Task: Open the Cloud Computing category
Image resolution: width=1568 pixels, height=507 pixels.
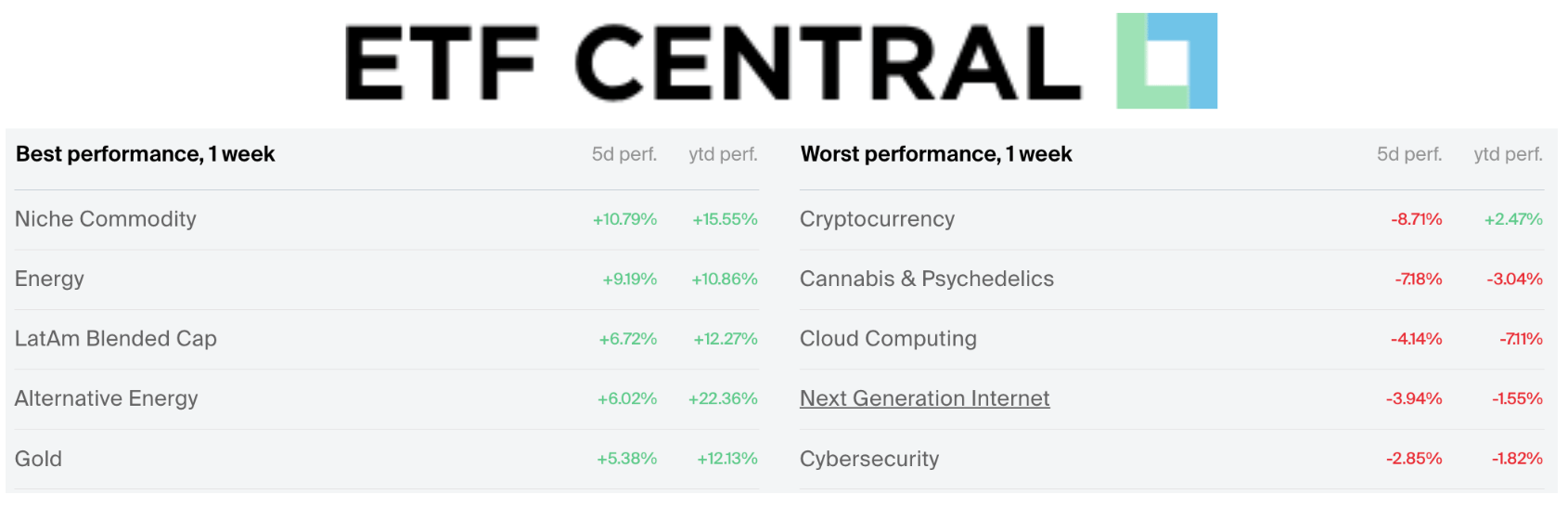Action: coord(888,339)
